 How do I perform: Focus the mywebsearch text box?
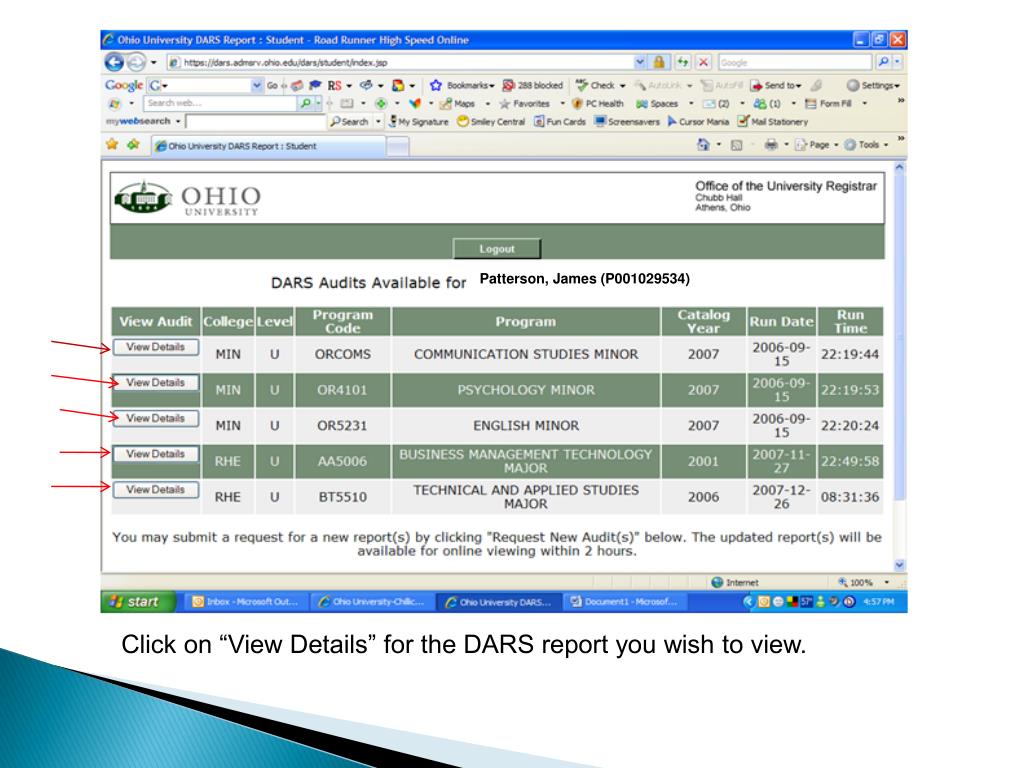(x=255, y=121)
